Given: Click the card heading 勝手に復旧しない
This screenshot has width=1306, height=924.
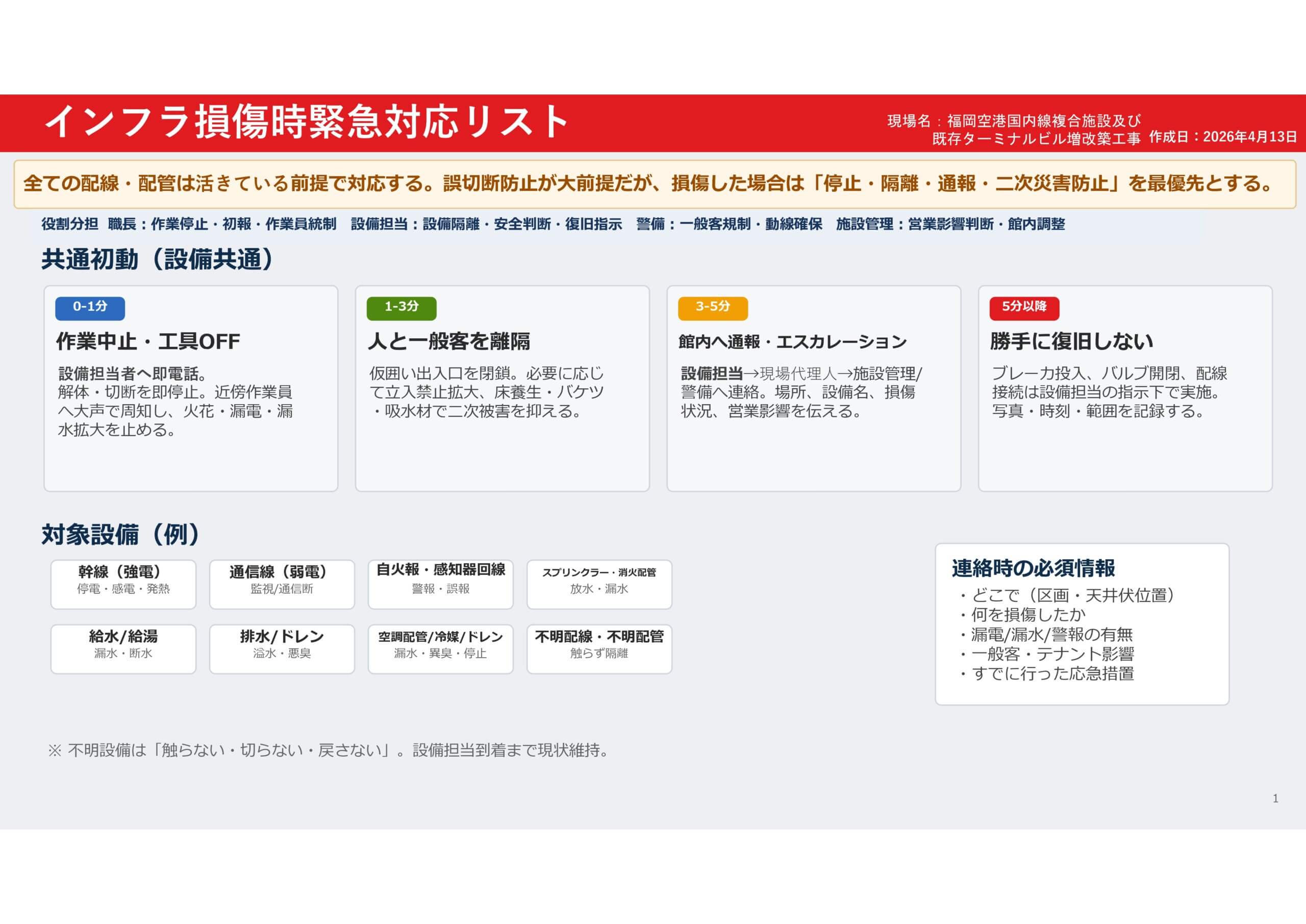Looking at the screenshot, I should (1072, 341).
